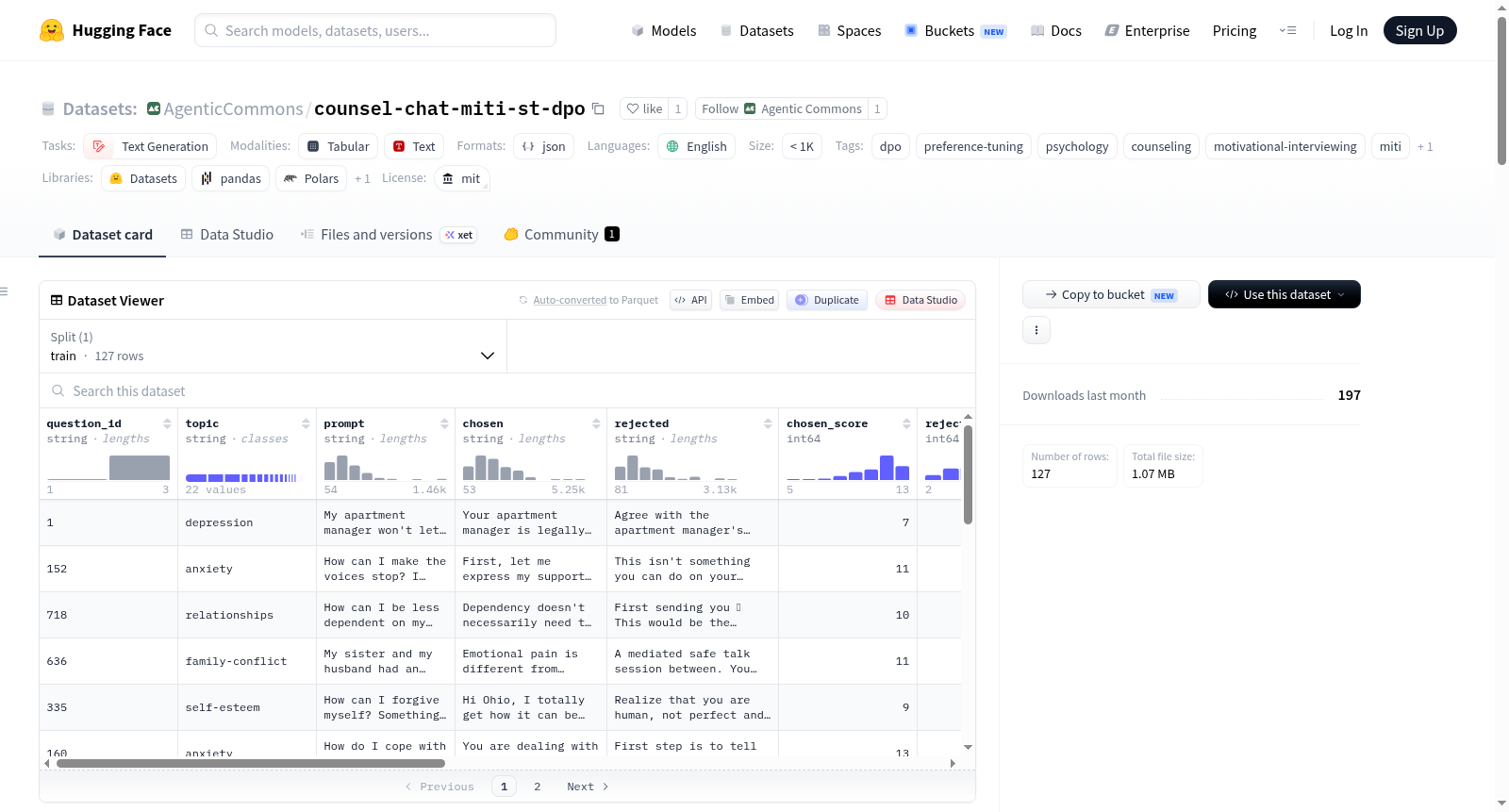
Task: Click the Dataset Viewer table icon
Action: [57, 300]
